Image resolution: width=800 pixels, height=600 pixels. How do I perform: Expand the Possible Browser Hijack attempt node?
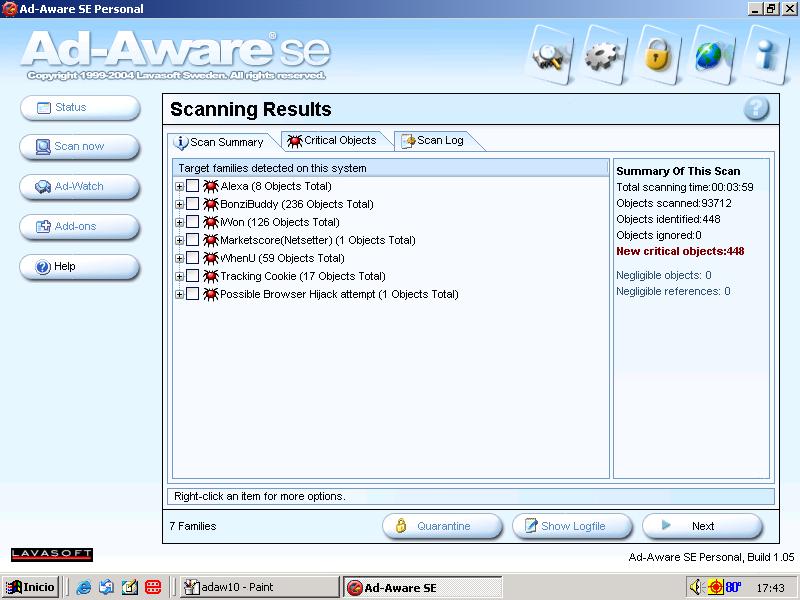[179, 294]
